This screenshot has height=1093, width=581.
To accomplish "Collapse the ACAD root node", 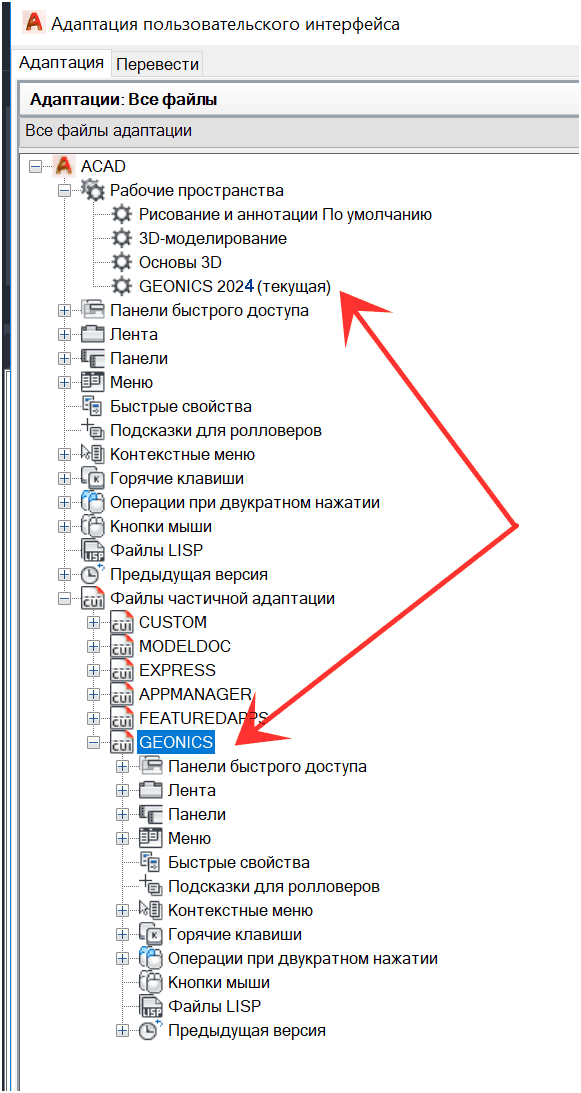I will 36,166.
